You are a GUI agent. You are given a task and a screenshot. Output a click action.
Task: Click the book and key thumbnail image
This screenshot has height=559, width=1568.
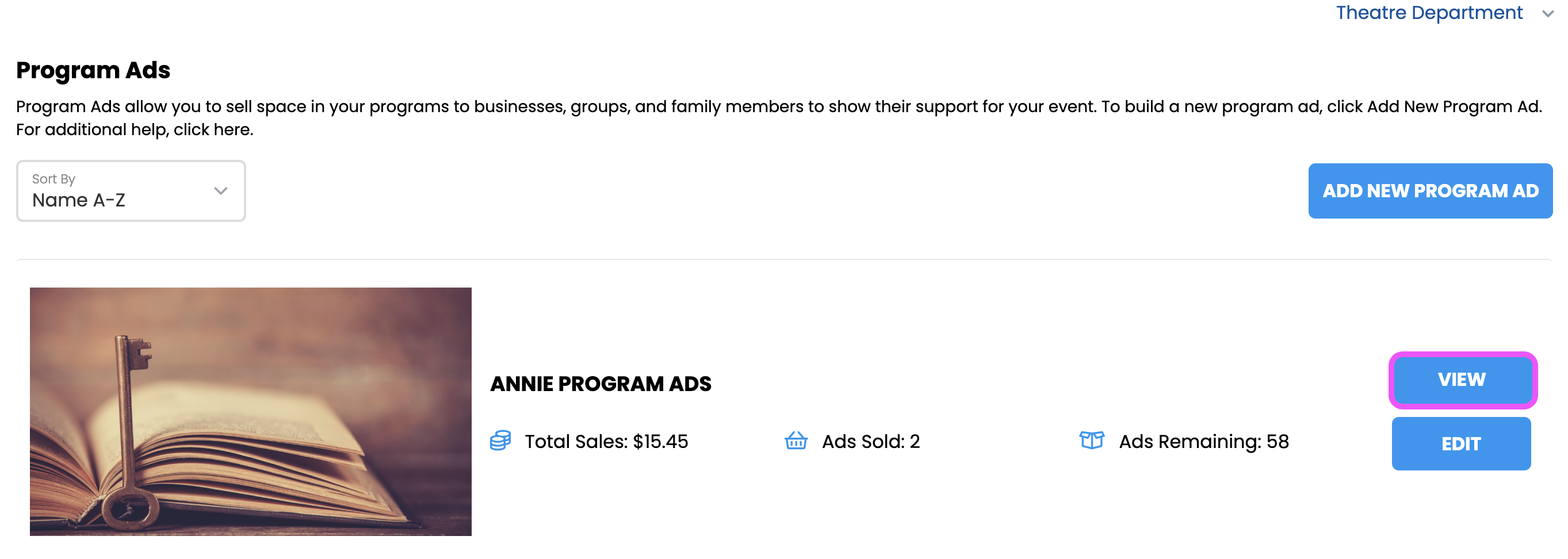[x=250, y=412]
